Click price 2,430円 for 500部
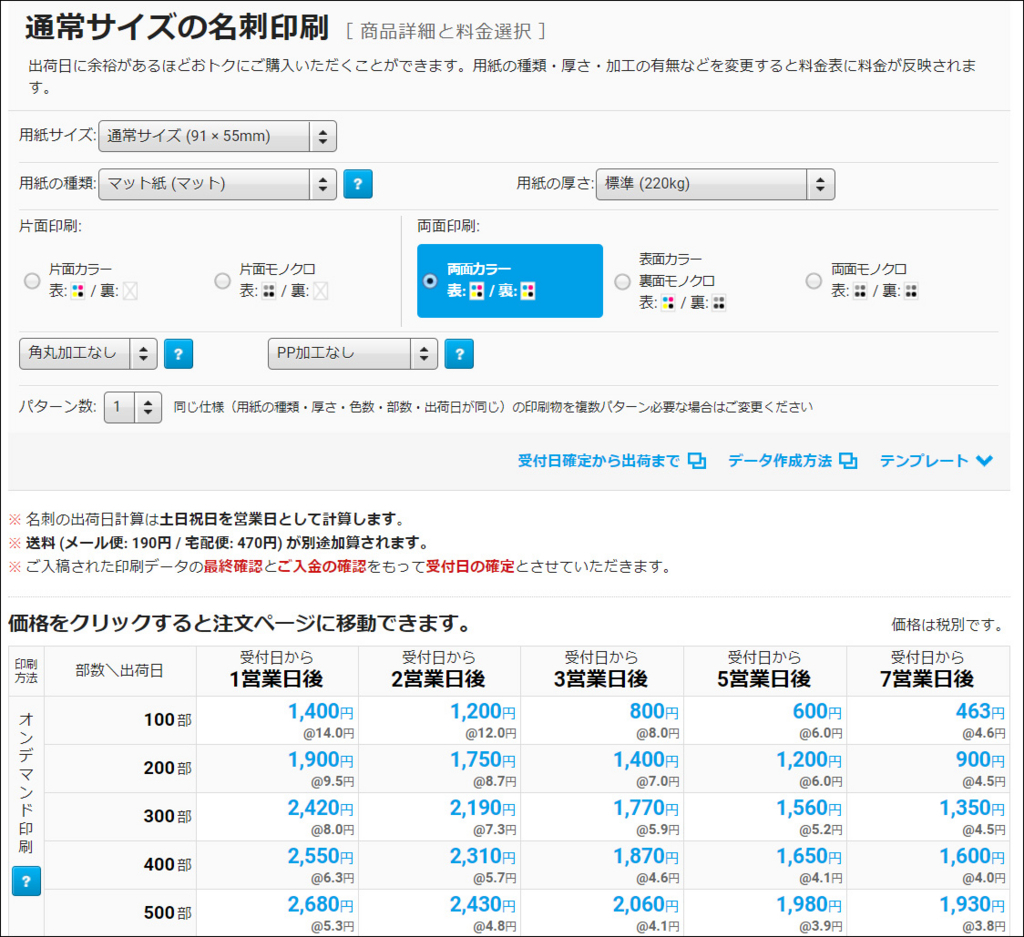Image resolution: width=1024 pixels, height=937 pixels. [x=483, y=905]
